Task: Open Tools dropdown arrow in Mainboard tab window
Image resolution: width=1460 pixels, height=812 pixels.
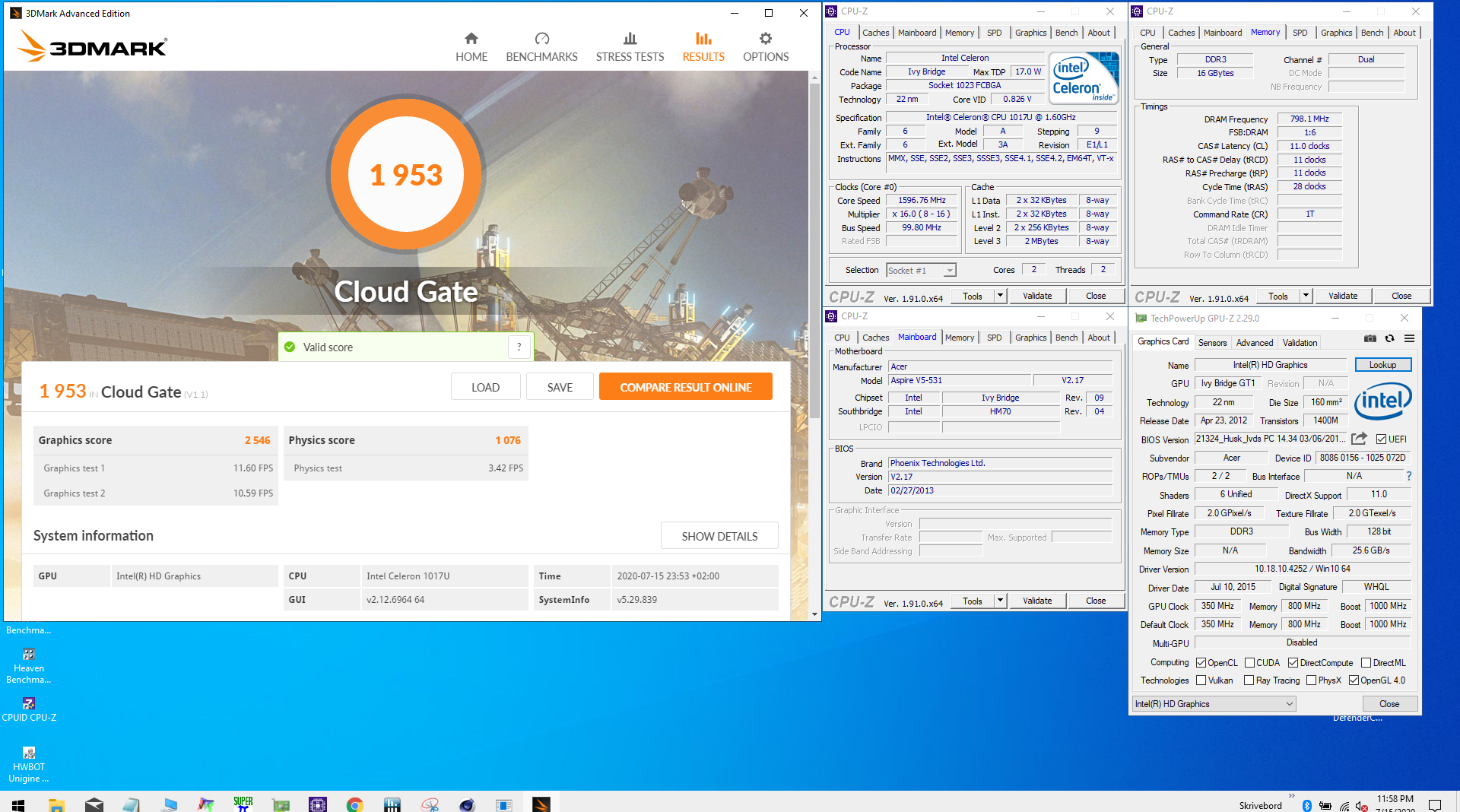Action: (1000, 601)
